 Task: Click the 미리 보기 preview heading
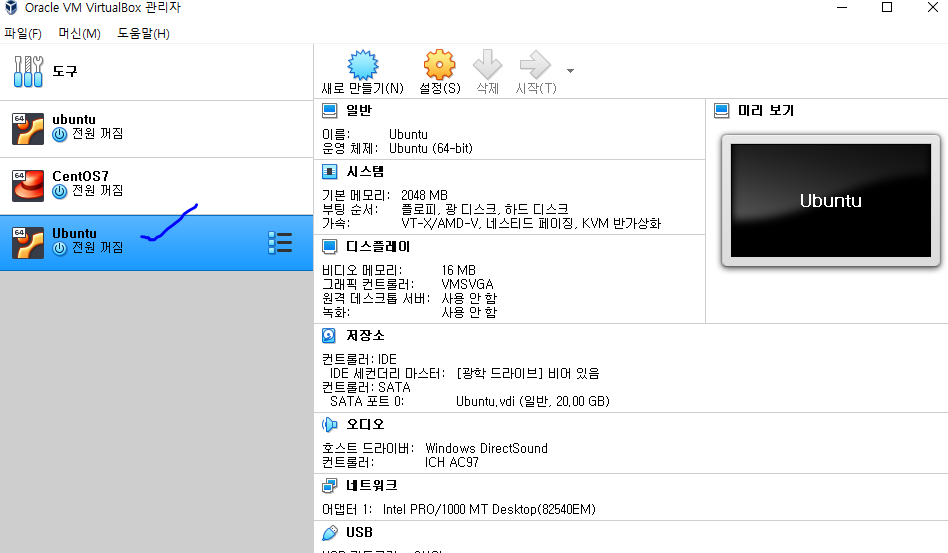tap(766, 111)
